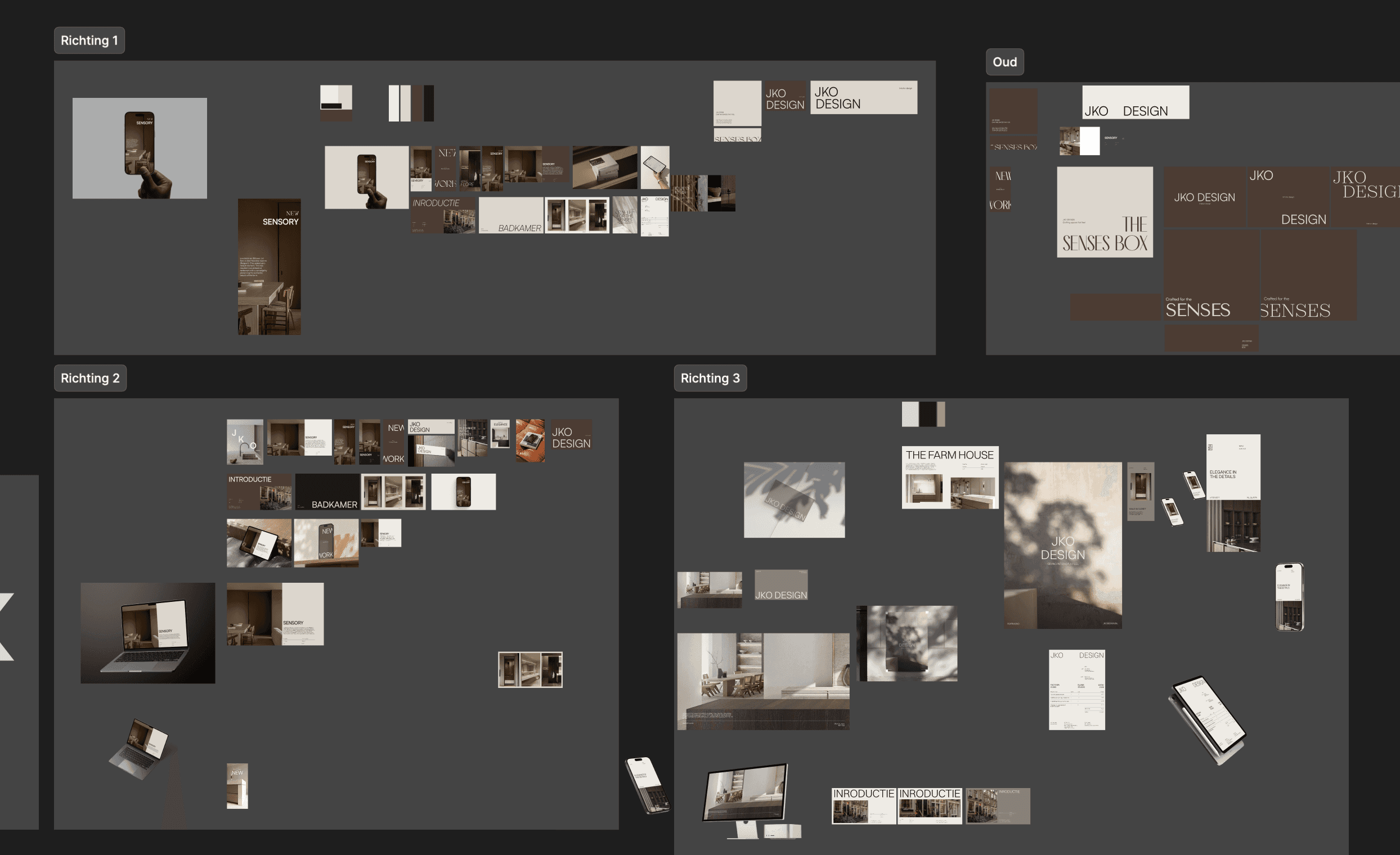Viewport: 1400px width, 855px height.
Task: Select the Richting 2 section label
Action: (90, 378)
